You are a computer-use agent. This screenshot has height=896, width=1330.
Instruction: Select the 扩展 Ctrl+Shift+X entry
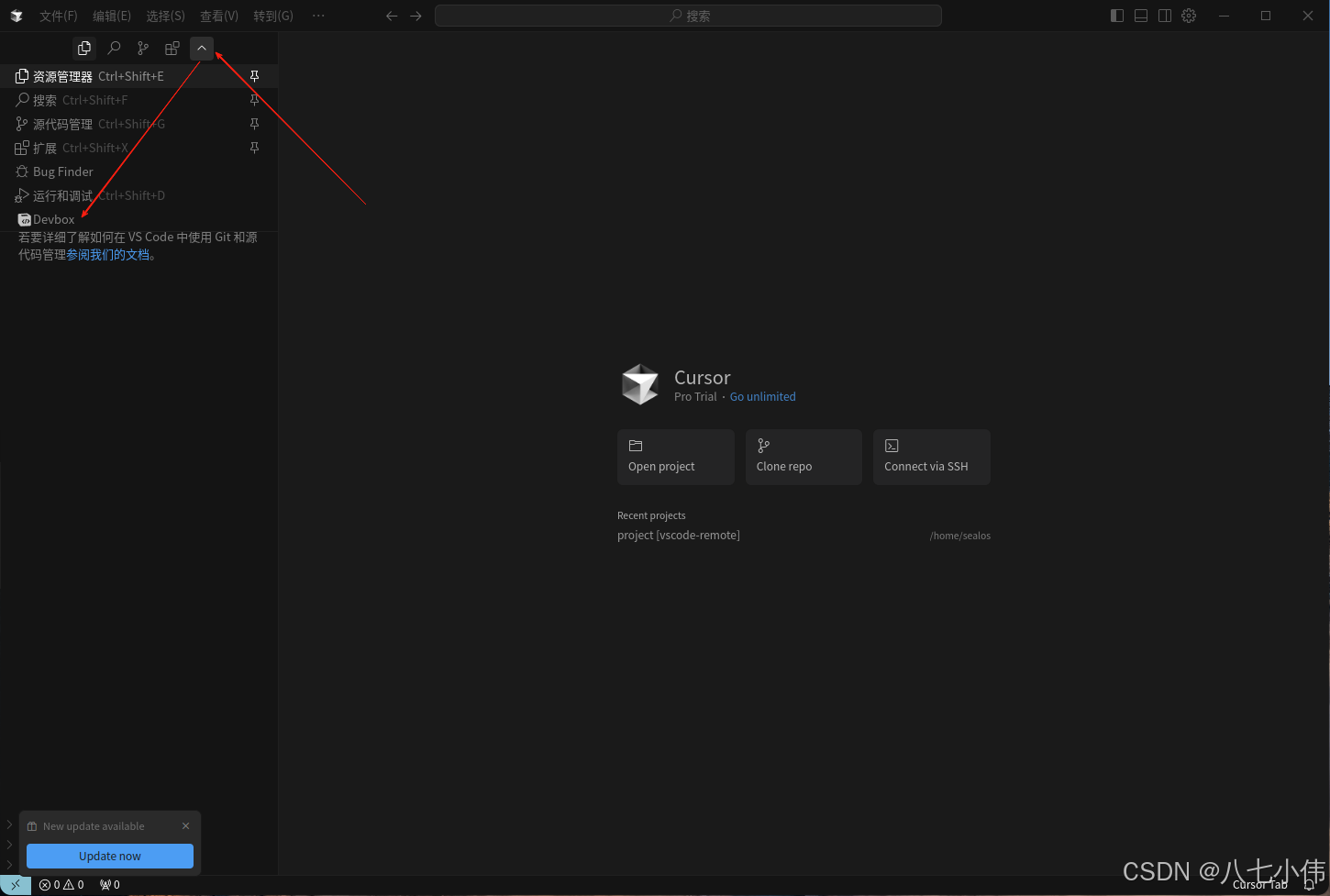pos(139,148)
